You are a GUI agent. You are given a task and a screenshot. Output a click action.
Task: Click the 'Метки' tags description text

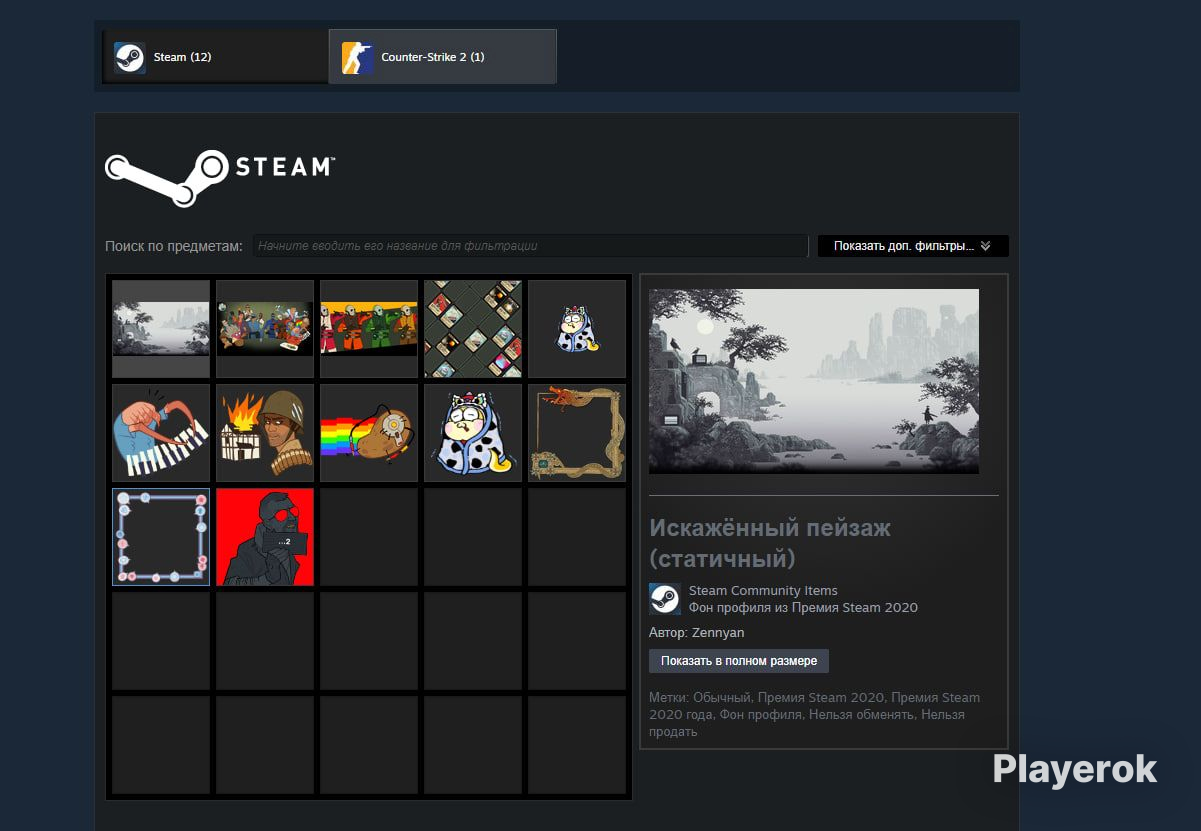point(815,714)
